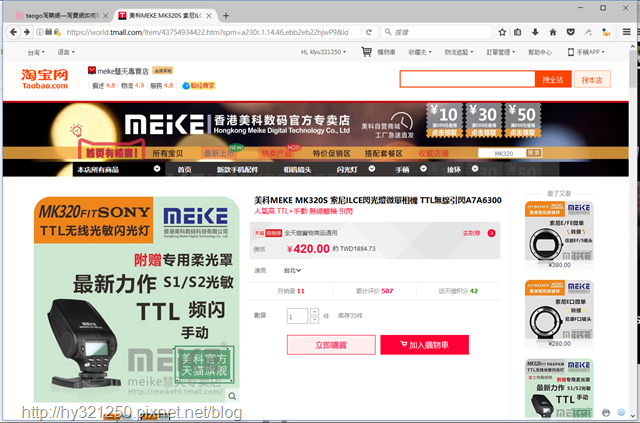
Task: Click 加入購物車 add to cart button
Action: (424, 345)
